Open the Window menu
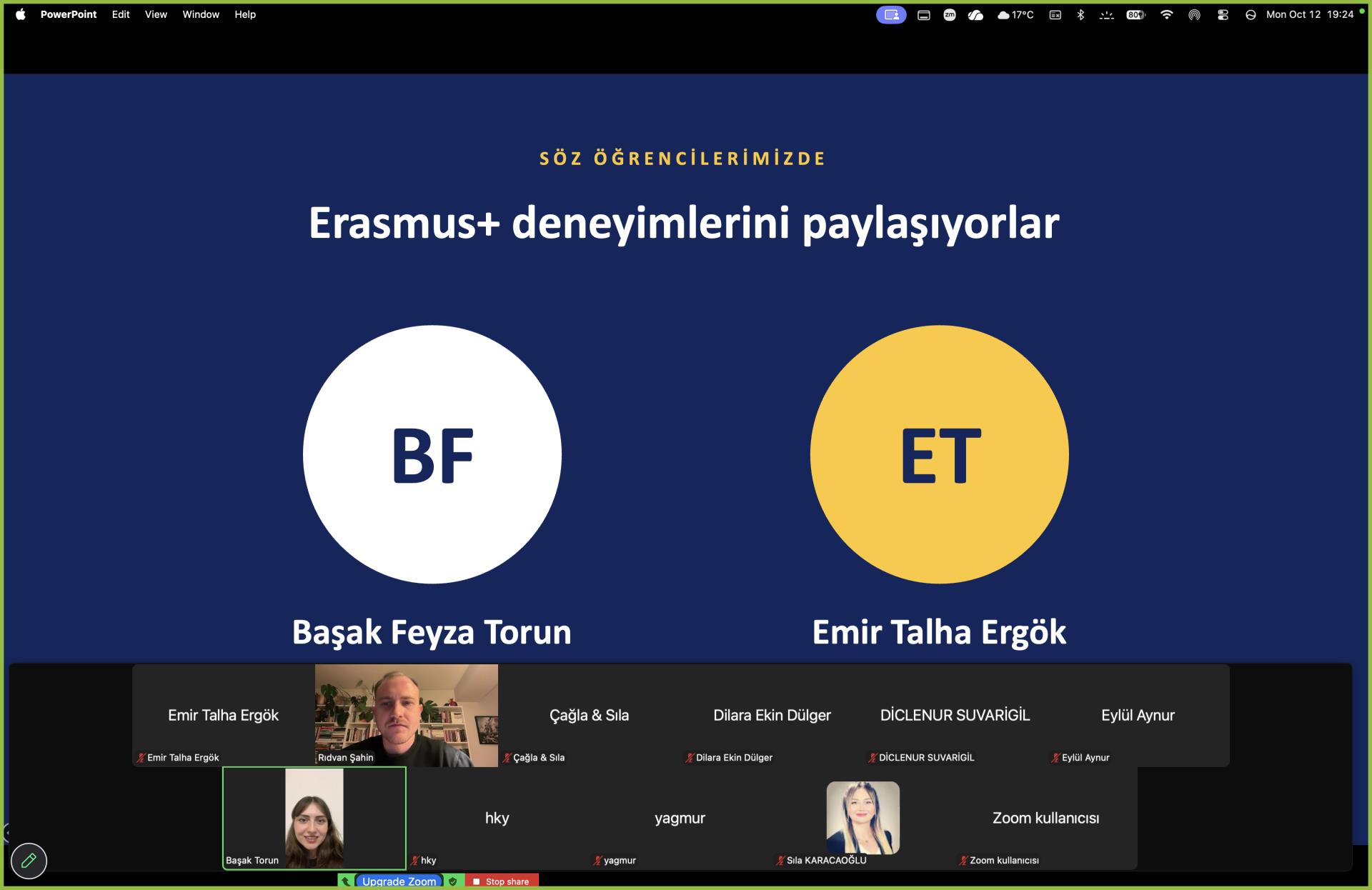 (201, 14)
